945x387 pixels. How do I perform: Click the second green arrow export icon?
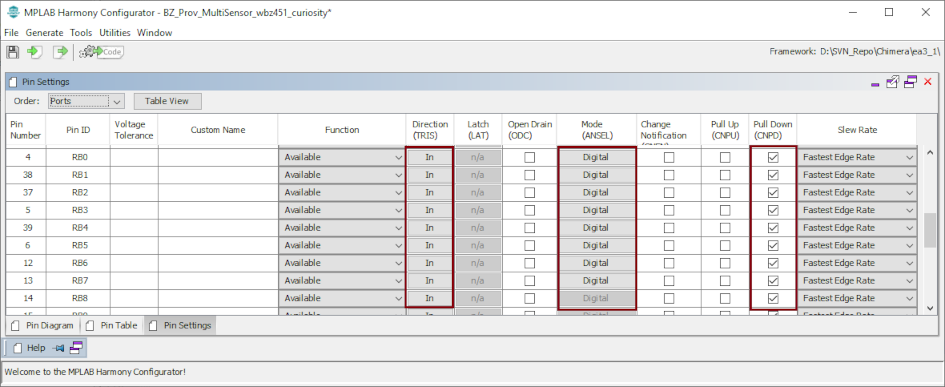pos(60,52)
